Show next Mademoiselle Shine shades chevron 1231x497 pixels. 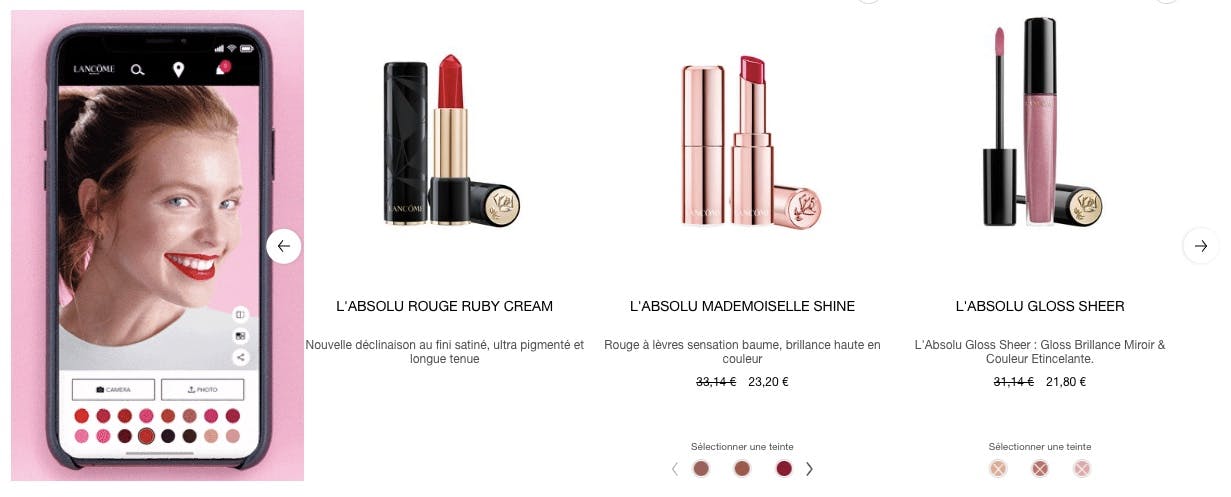810,469
